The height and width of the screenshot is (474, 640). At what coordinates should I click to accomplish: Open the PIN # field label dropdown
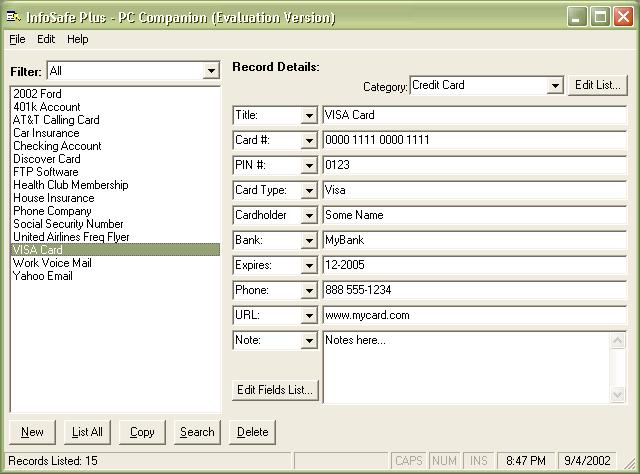click(x=309, y=165)
